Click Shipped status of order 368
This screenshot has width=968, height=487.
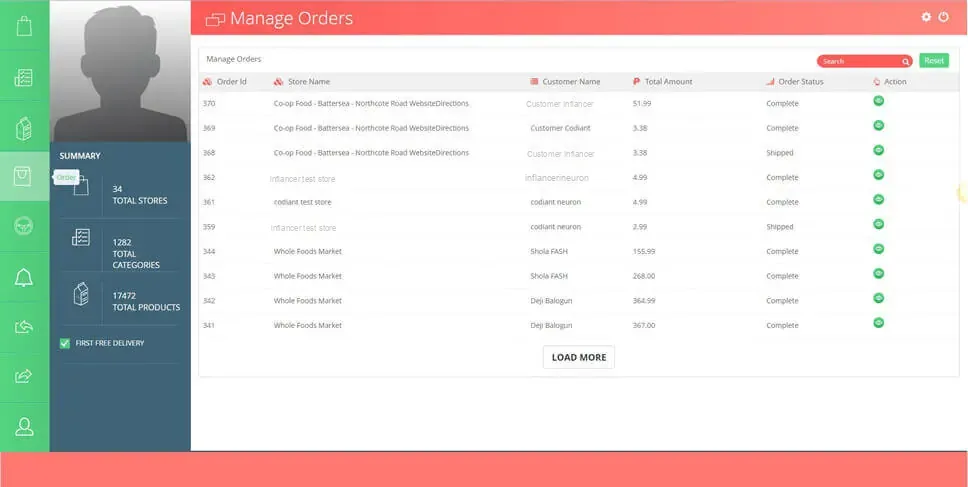pyautogui.click(x=780, y=153)
